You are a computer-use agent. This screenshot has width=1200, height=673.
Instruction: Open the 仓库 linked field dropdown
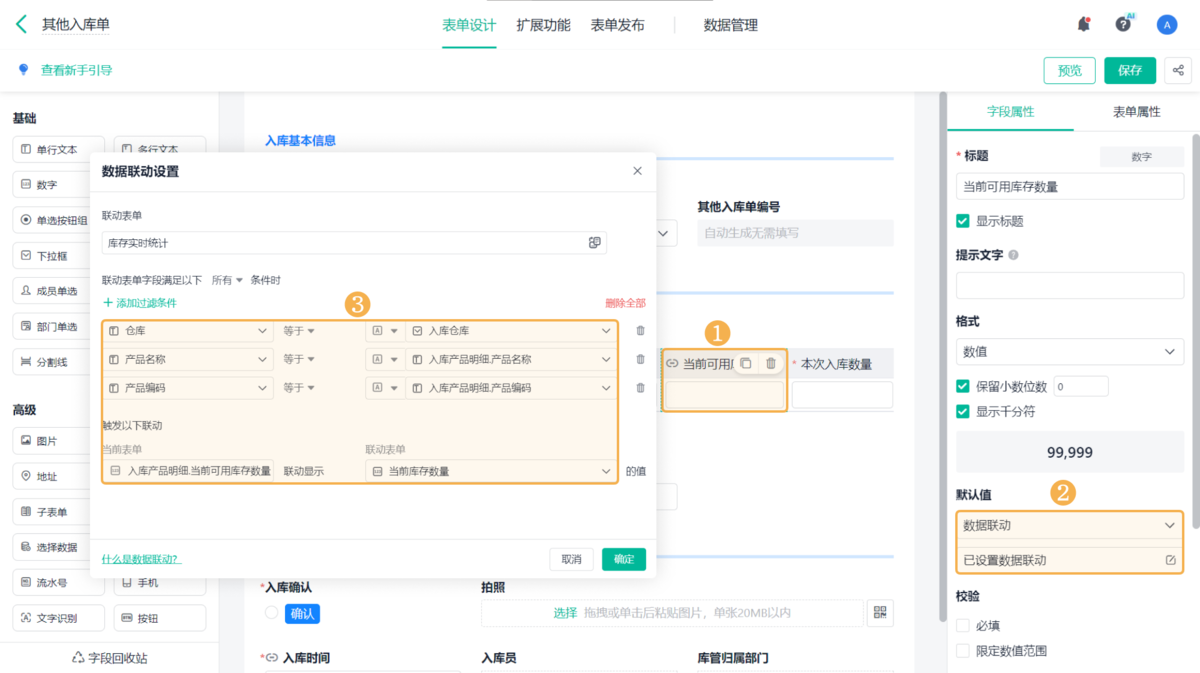(x=187, y=331)
